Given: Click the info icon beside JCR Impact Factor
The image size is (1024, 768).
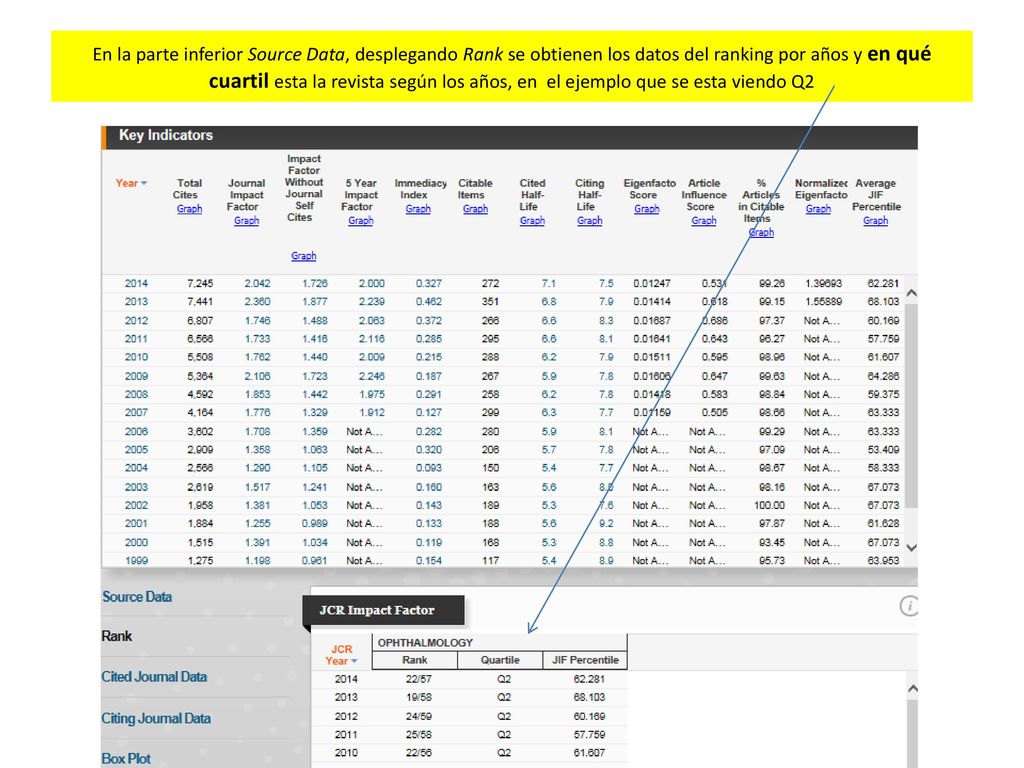Looking at the screenshot, I should pyautogui.click(x=908, y=605).
